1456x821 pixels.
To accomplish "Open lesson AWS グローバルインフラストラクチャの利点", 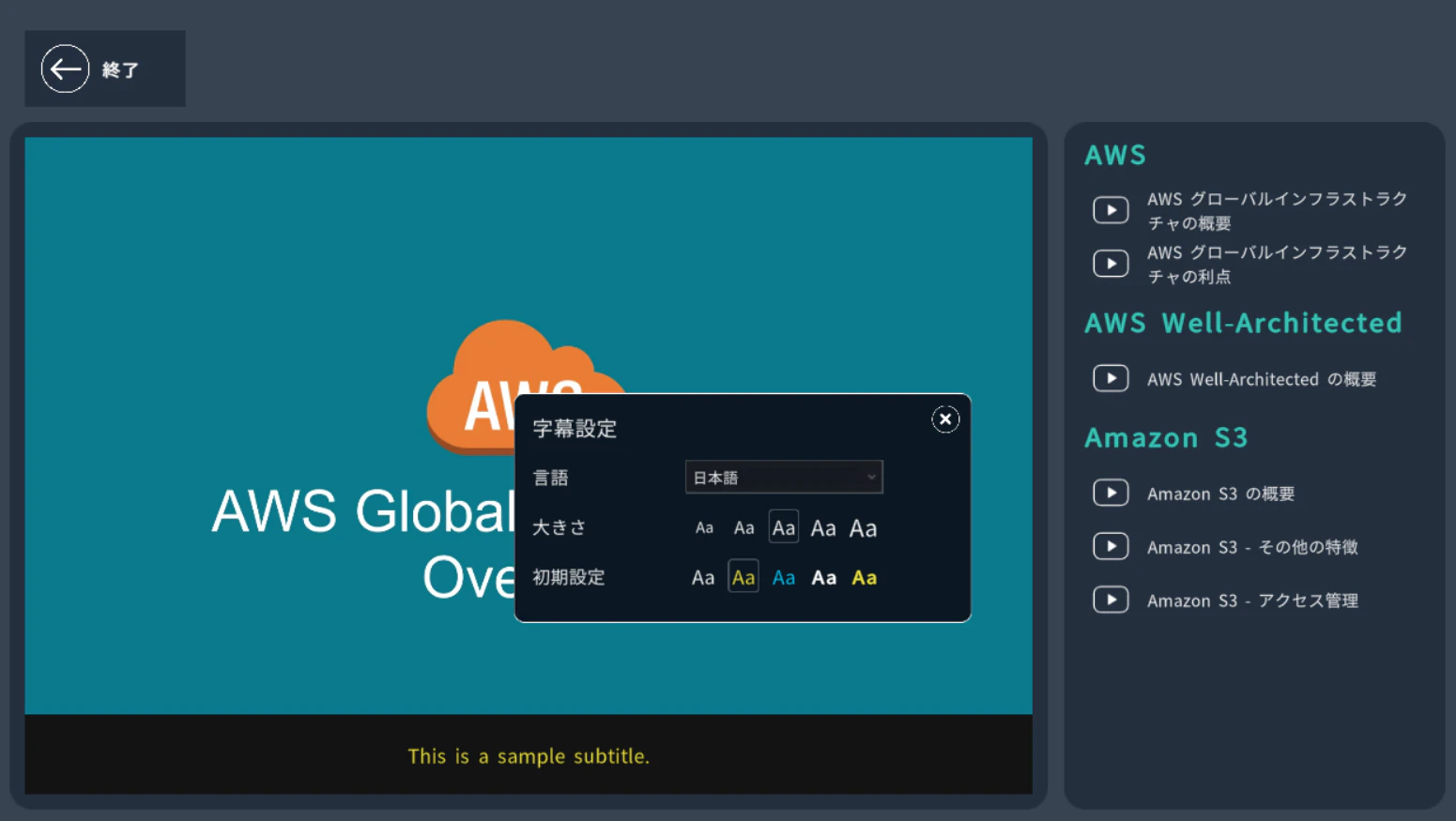I will click(1277, 264).
